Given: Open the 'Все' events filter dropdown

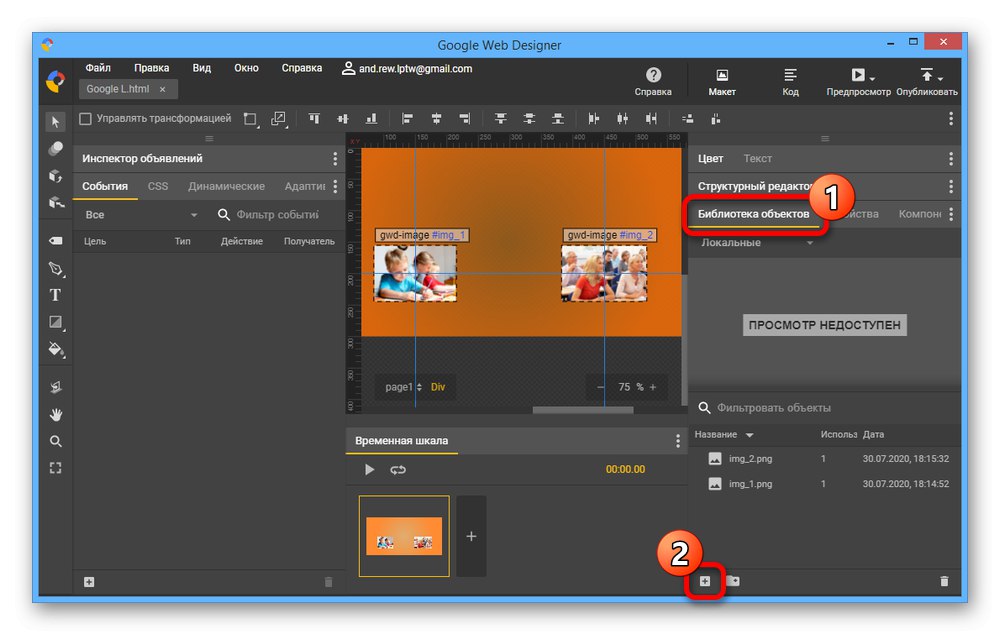Looking at the screenshot, I should pyautogui.click(x=140, y=215).
